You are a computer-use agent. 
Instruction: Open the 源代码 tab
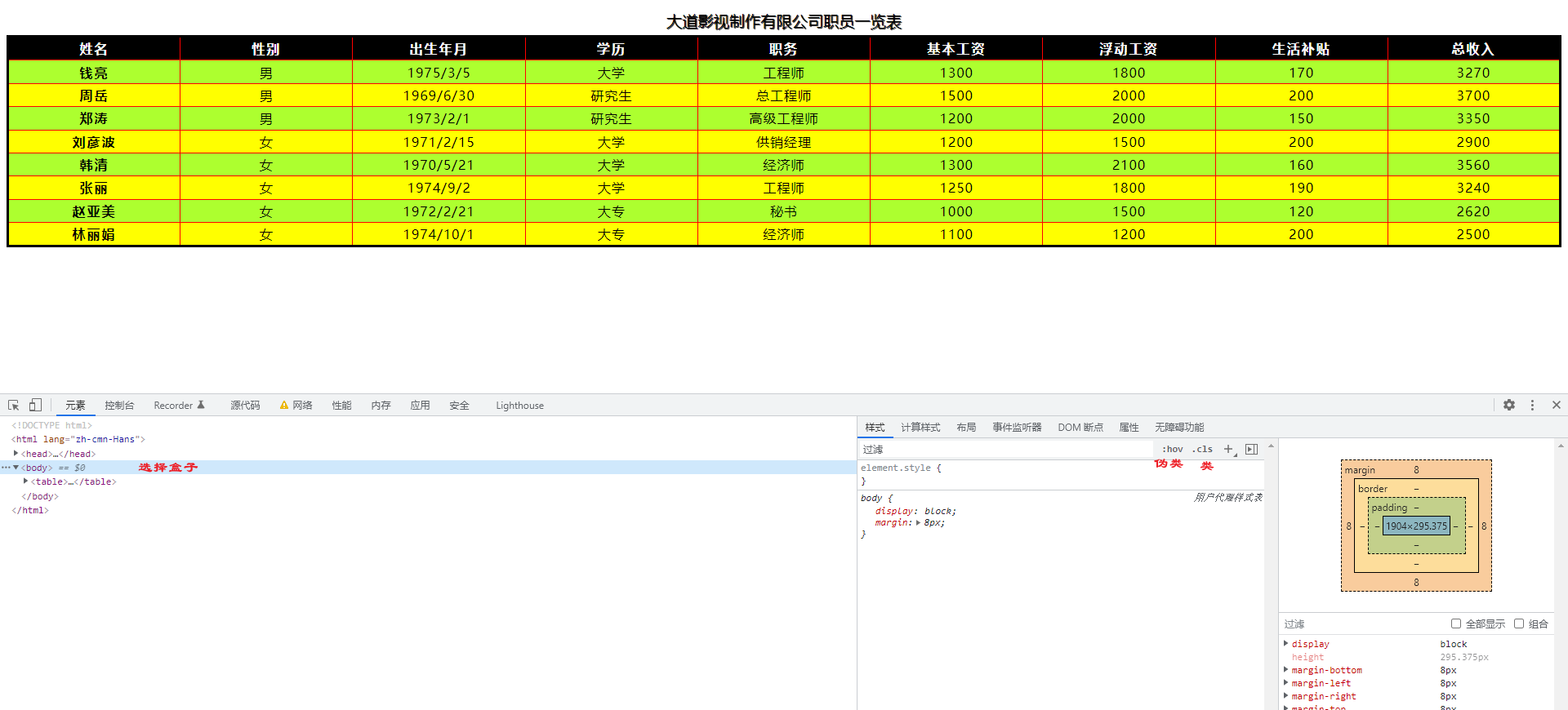pos(245,406)
